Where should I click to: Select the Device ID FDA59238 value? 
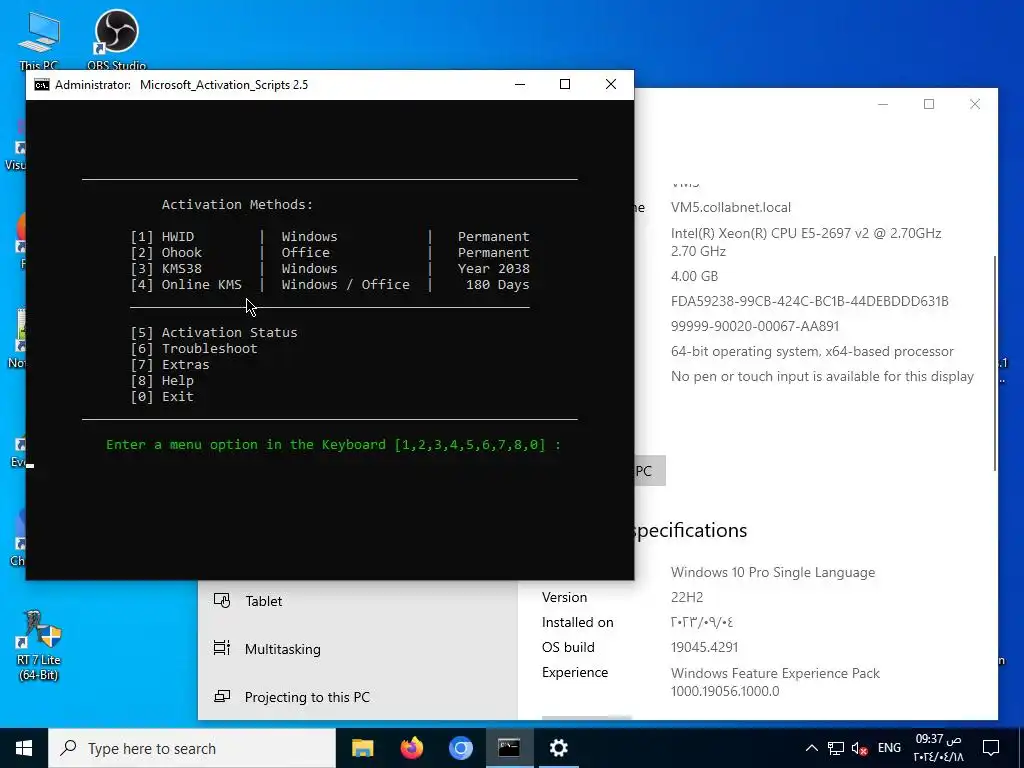810,301
